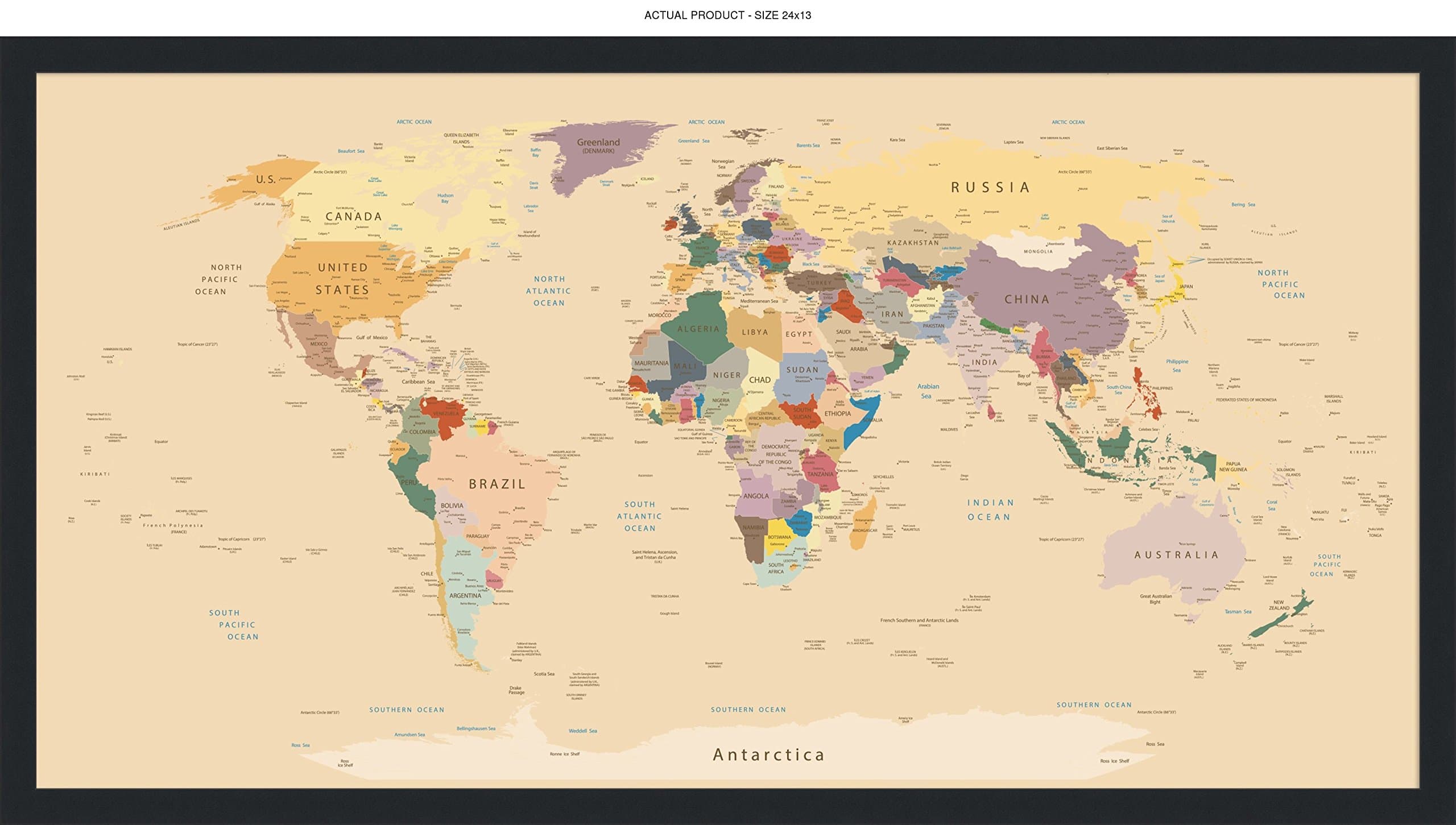Click the INDIA country label

click(984, 362)
